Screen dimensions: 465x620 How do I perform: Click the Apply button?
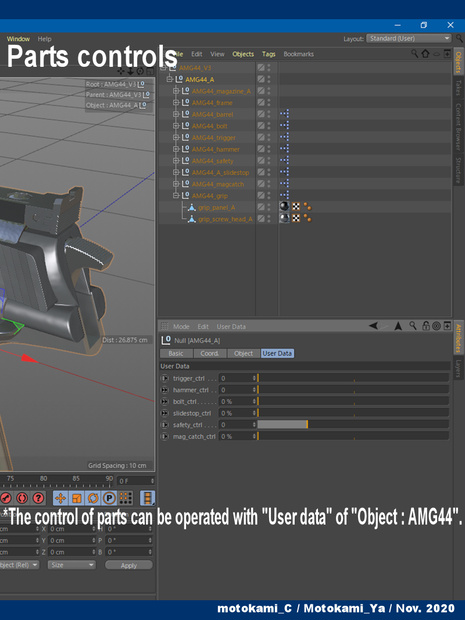tap(129, 565)
